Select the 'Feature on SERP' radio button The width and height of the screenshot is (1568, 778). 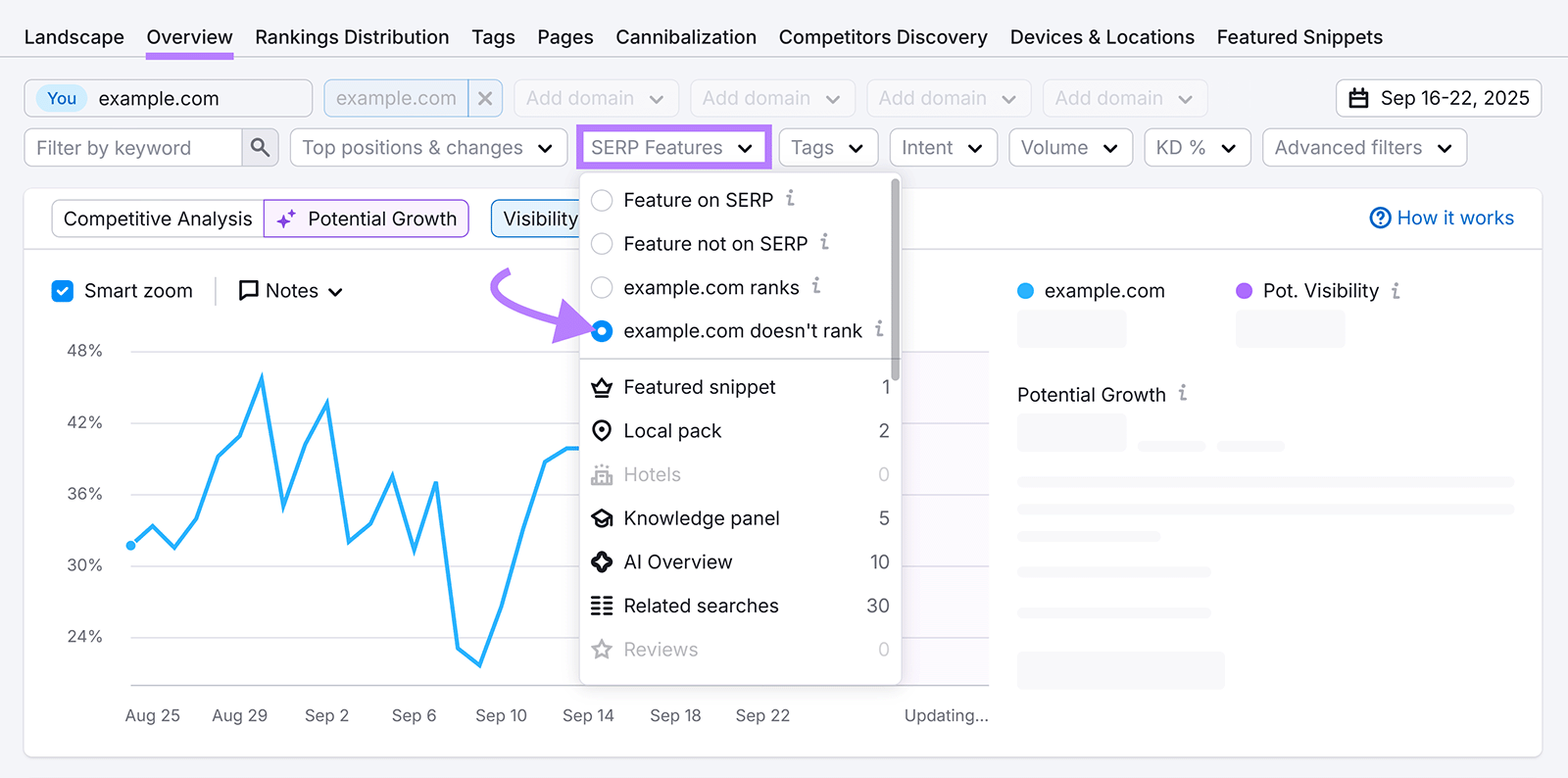(x=603, y=201)
